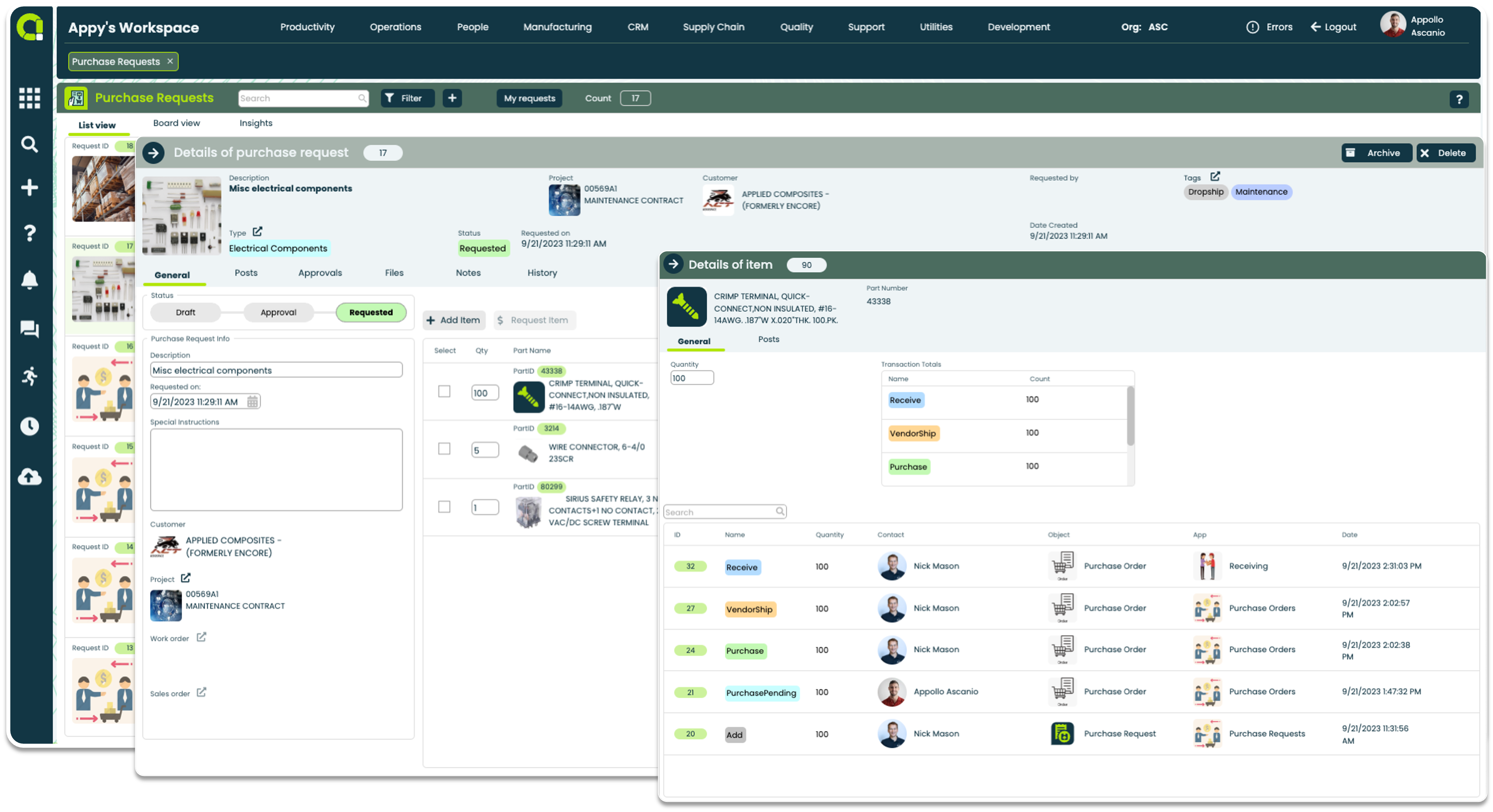Delete this purchase request

click(x=1445, y=153)
